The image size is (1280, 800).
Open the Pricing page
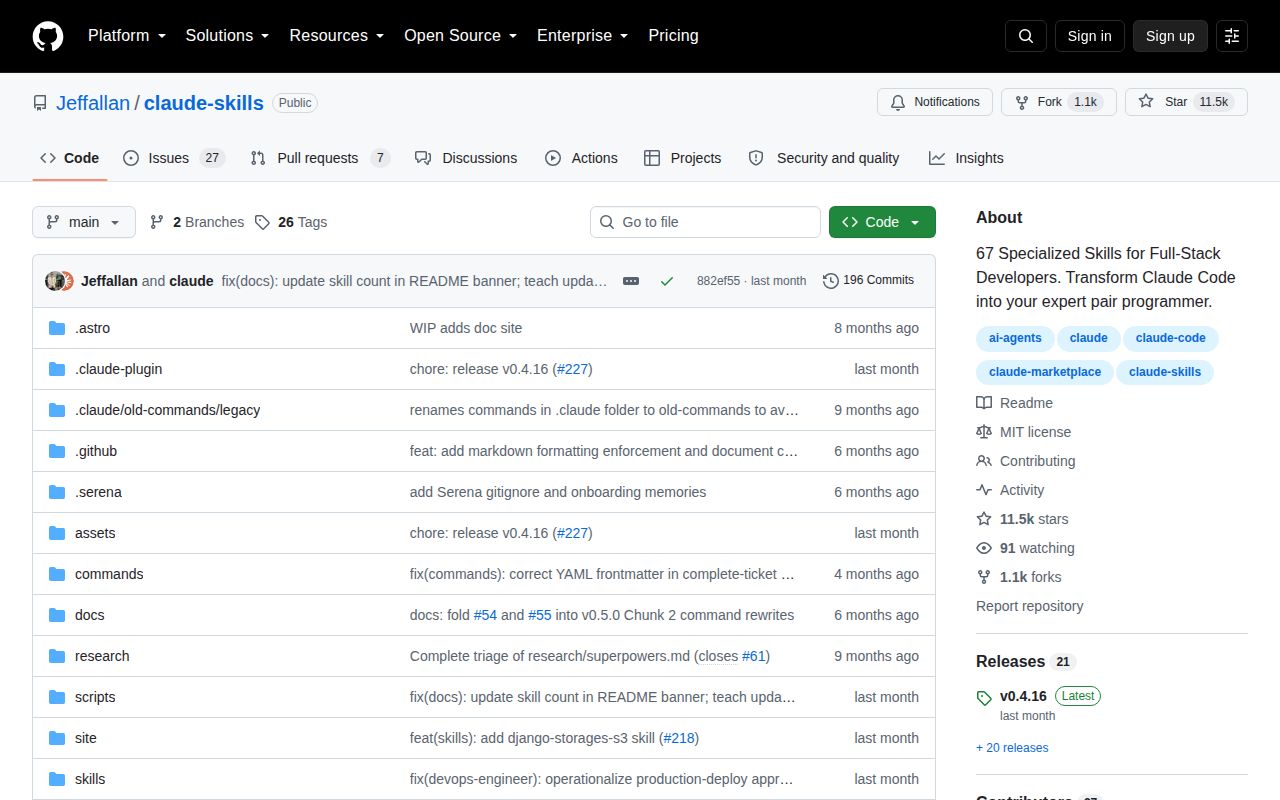tap(673, 36)
